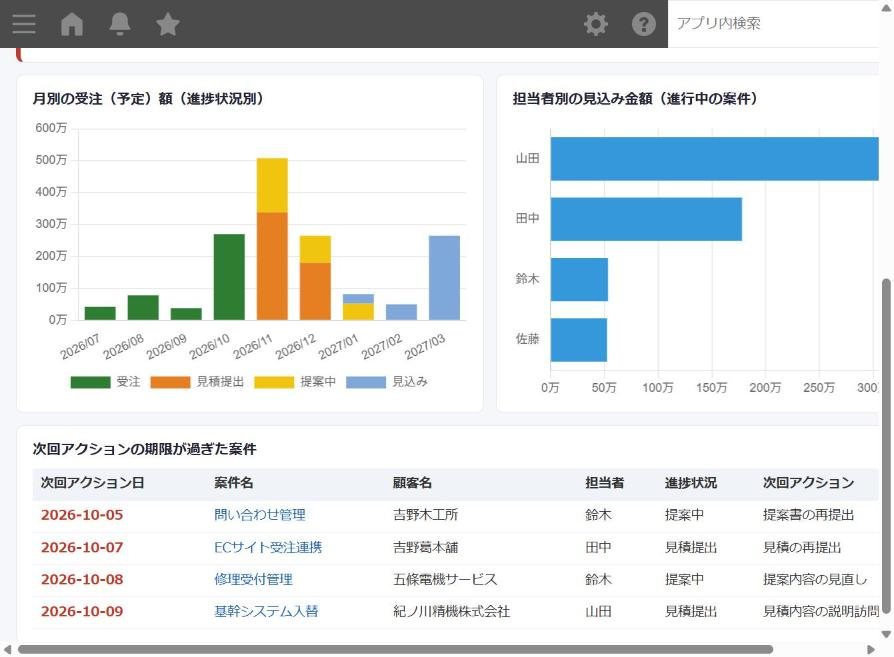
Task: Click the 見積の再提出 action cell
Action: (x=802, y=548)
